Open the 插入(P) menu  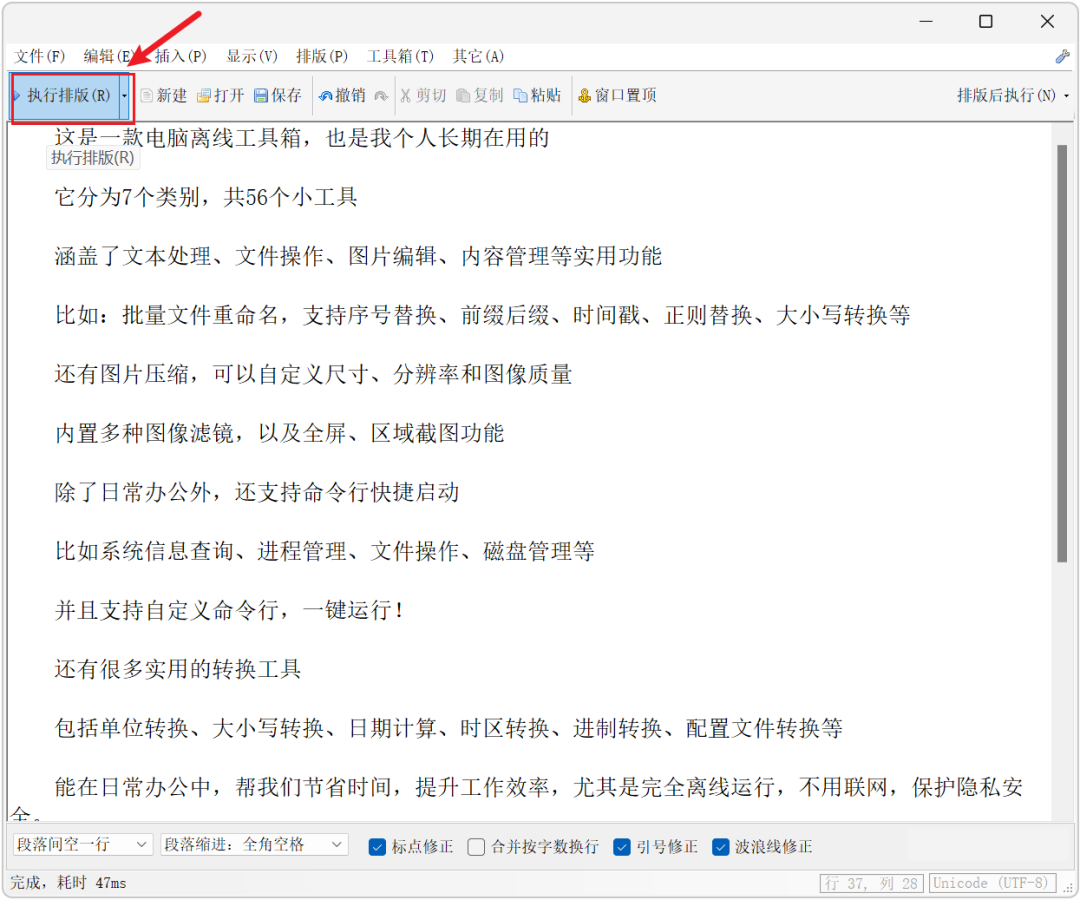click(180, 56)
